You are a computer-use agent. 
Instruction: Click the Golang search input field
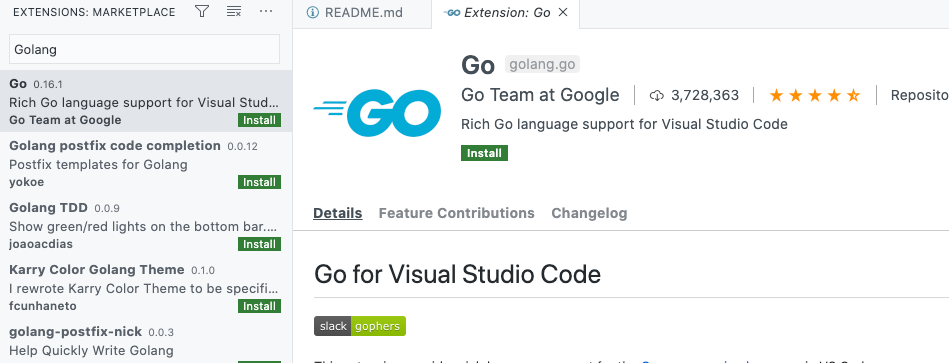144,49
